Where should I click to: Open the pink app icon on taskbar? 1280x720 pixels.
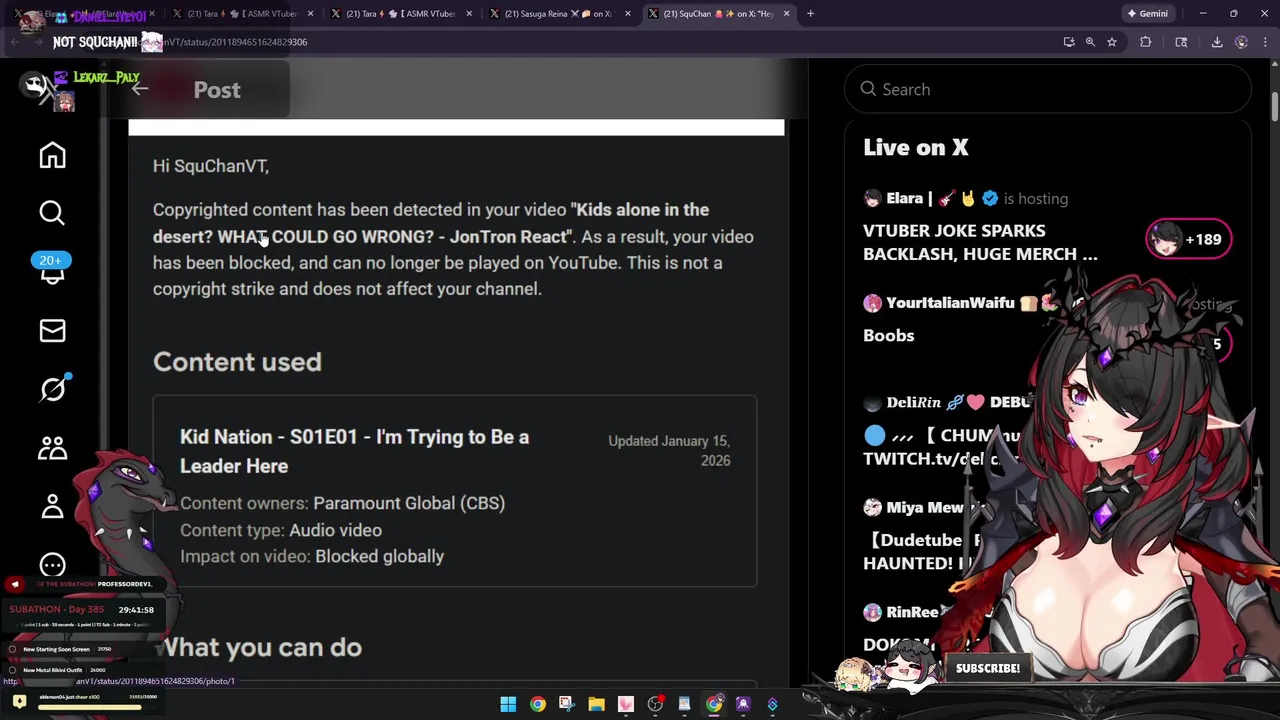(x=626, y=704)
